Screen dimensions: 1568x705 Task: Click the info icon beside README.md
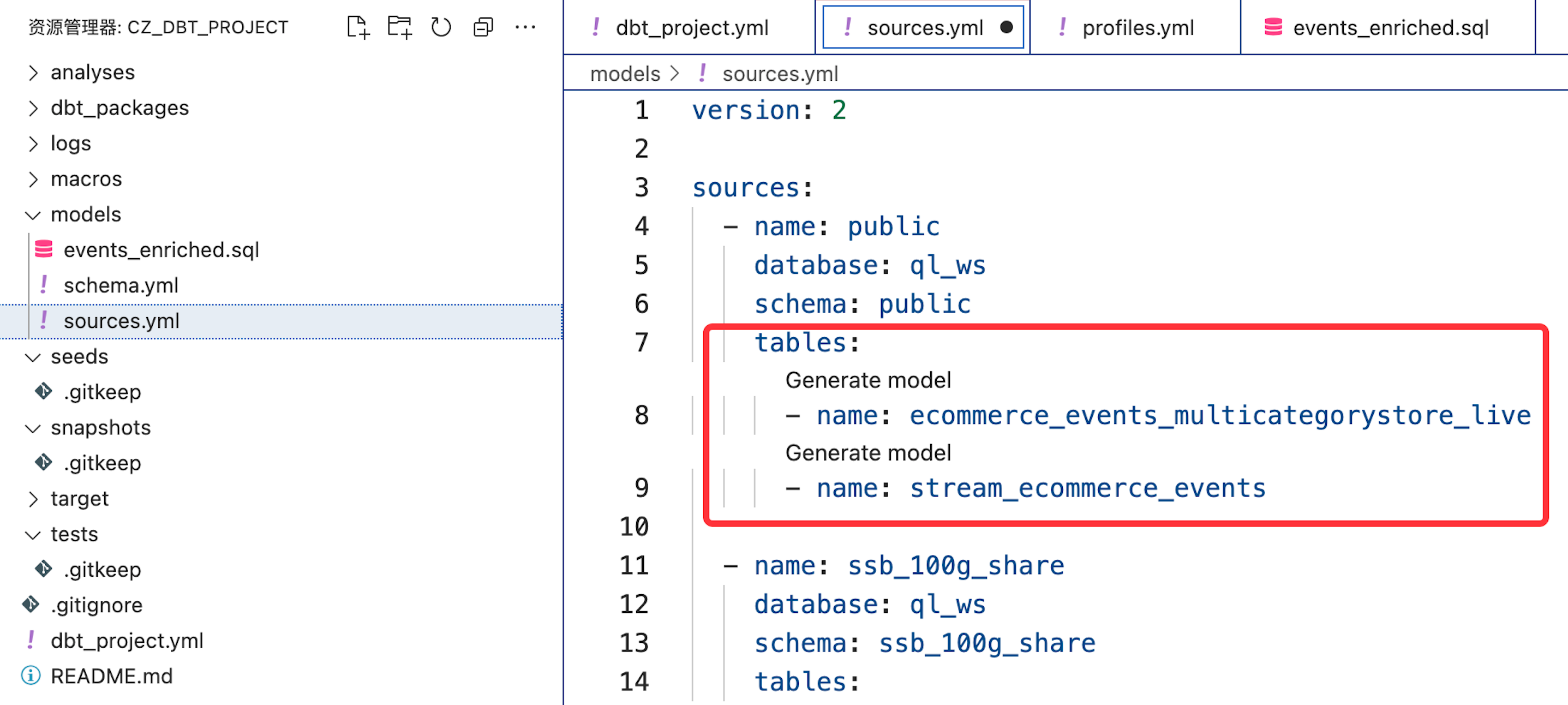[x=31, y=676]
